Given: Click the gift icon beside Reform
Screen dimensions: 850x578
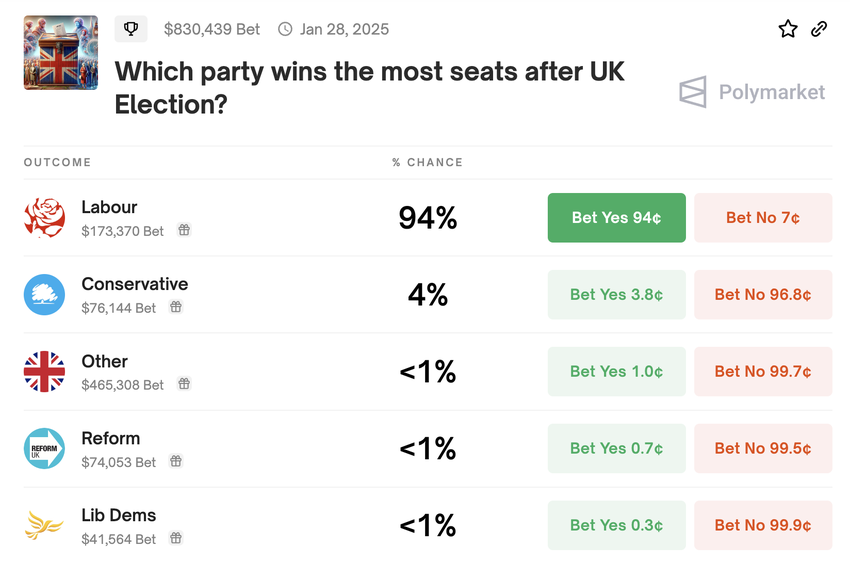Looking at the screenshot, I should point(176,461).
